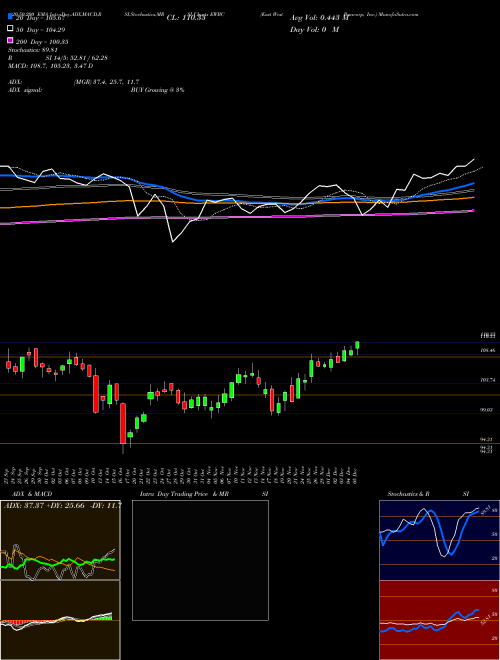Click the 'ADX & MACD' panel title
This screenshot has width=500, height=660.
pyautogui.click(x=32, y=494)
